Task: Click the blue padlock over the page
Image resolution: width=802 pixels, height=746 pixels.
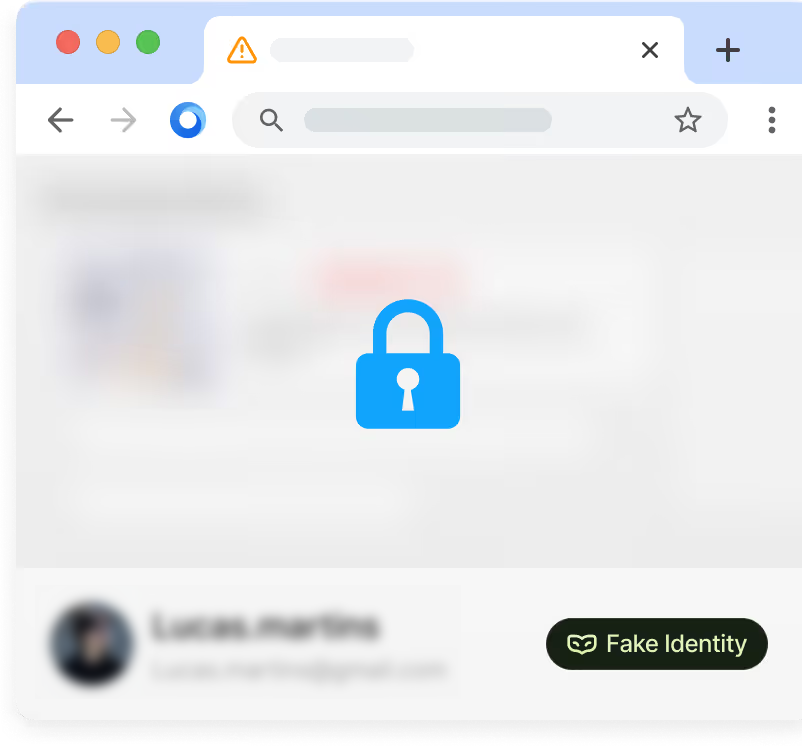Action: [408, 364]
